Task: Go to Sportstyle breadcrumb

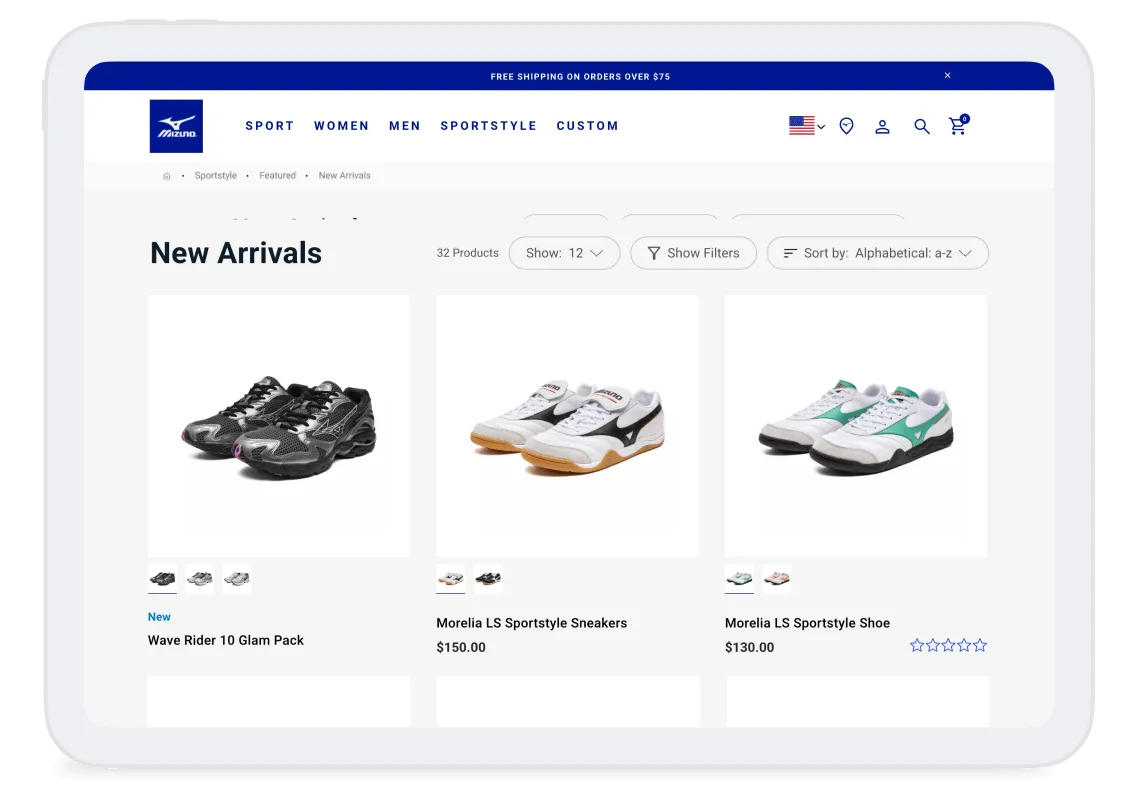Action: (216, 176)
